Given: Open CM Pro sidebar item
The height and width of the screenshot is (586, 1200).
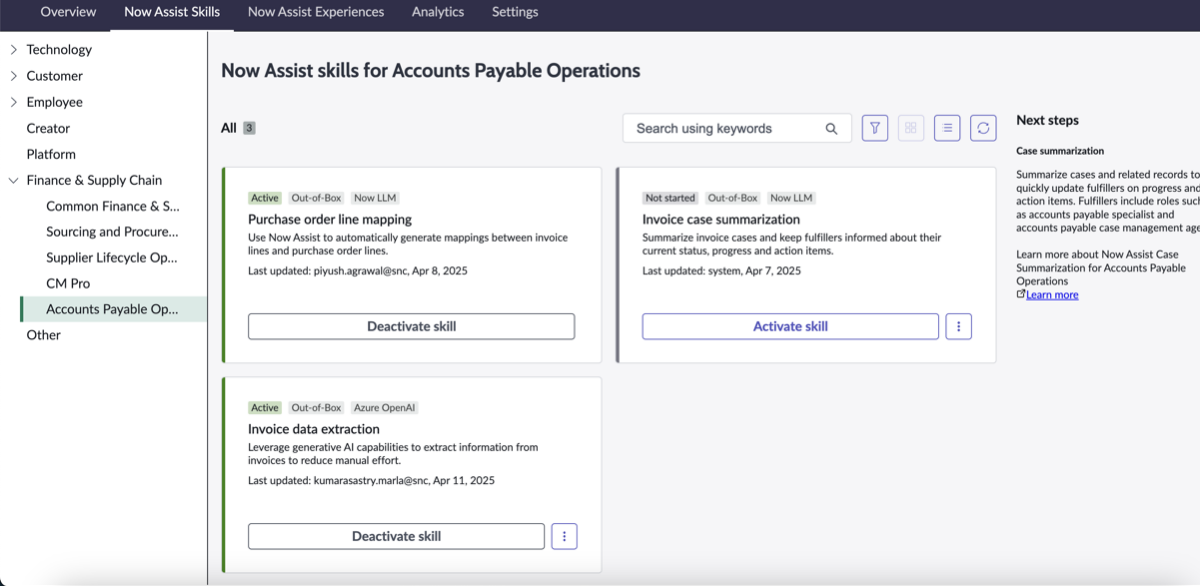Looking at the screenshot, I should [x=68, y=284].
